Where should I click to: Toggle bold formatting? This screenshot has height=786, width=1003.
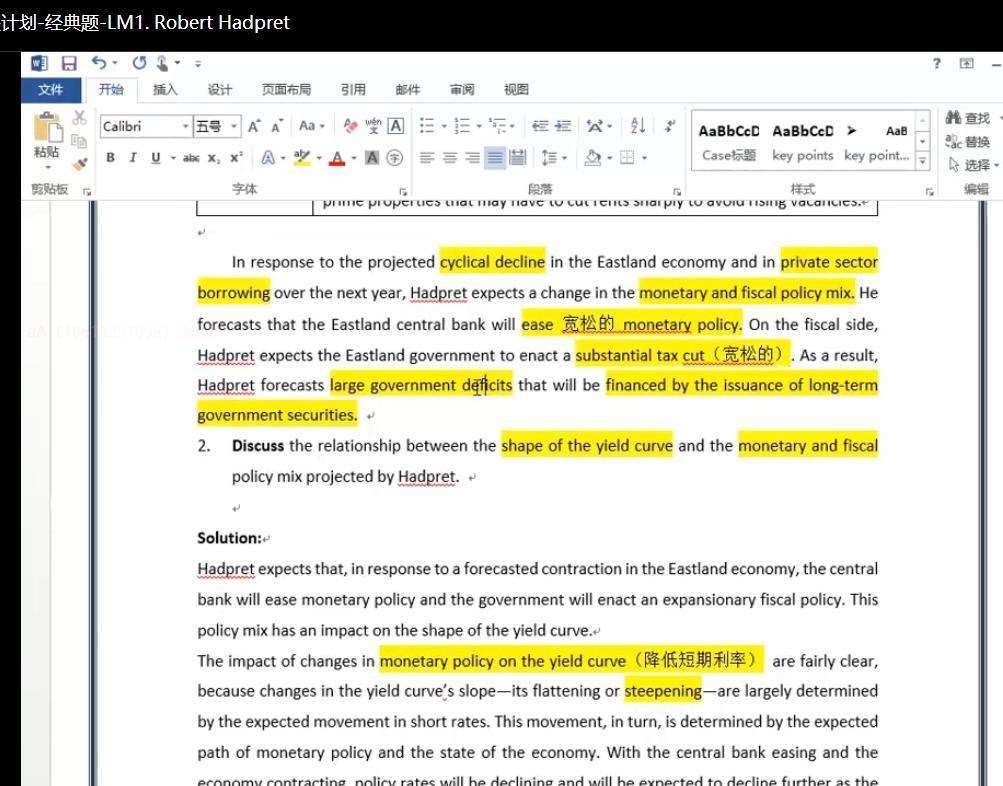[x=111, y=158]
